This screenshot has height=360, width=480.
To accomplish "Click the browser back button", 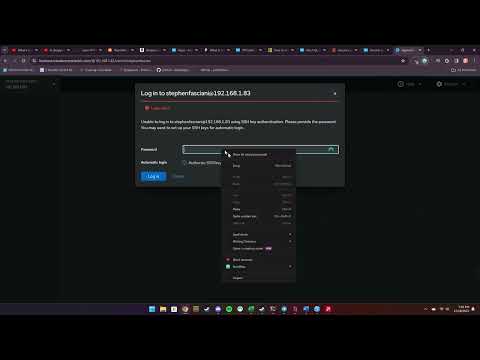I will click(5, 61).
